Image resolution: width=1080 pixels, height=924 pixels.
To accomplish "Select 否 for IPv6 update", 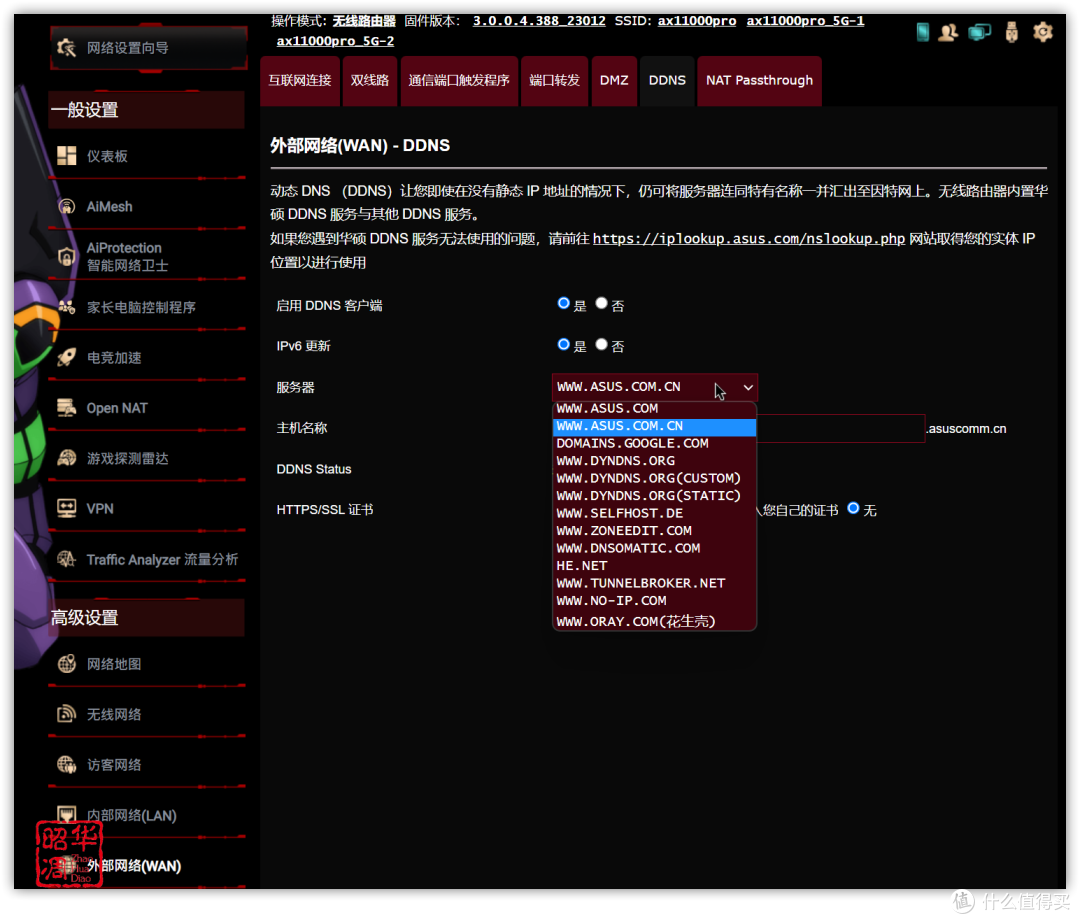I will point(601,344).
